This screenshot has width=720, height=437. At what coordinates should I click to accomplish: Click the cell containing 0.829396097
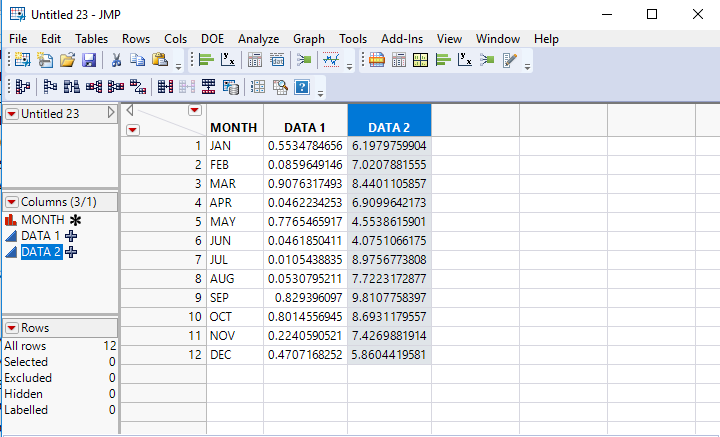tap(305, 298)
